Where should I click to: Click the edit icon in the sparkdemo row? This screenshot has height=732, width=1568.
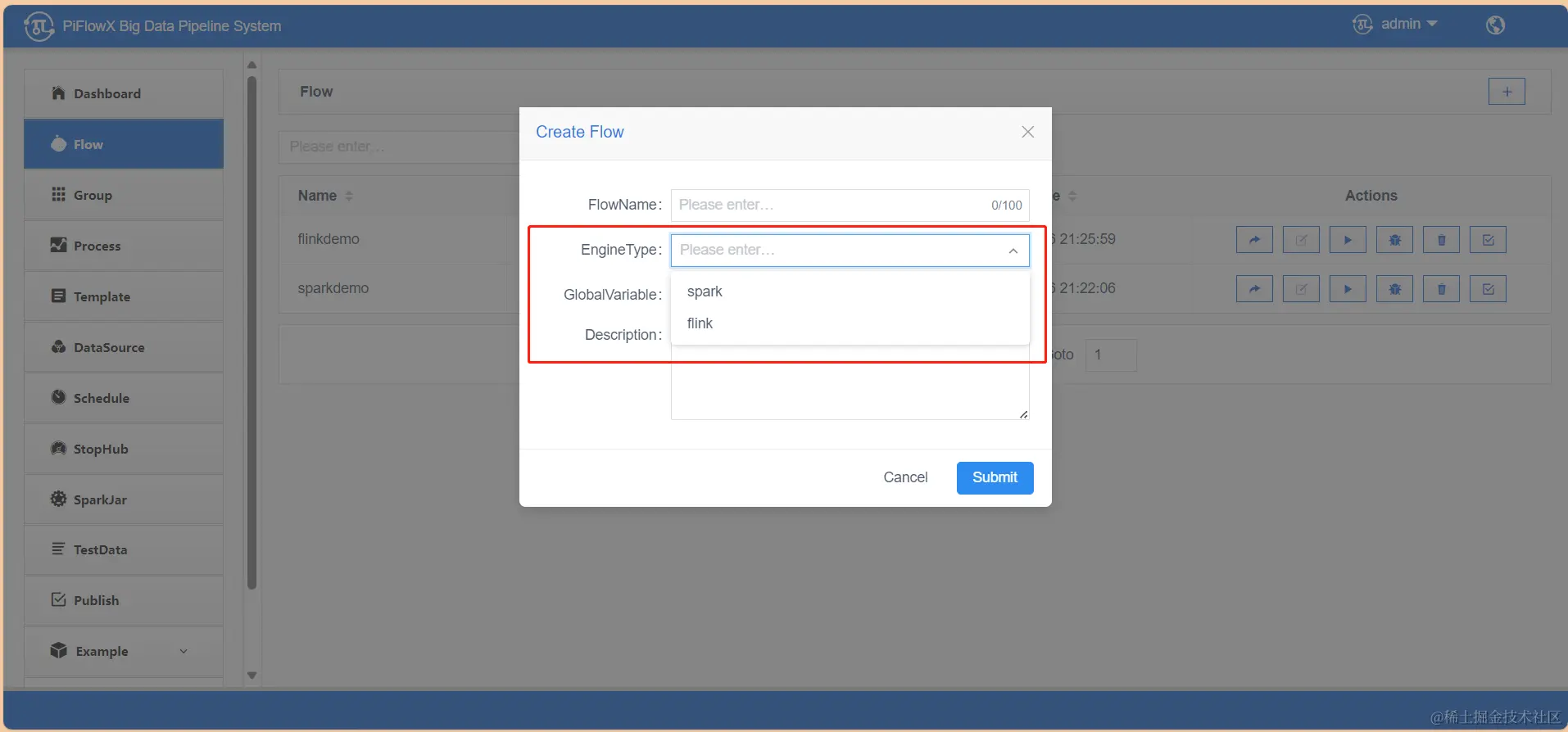pyautogui.click(x=1301, y=289)
